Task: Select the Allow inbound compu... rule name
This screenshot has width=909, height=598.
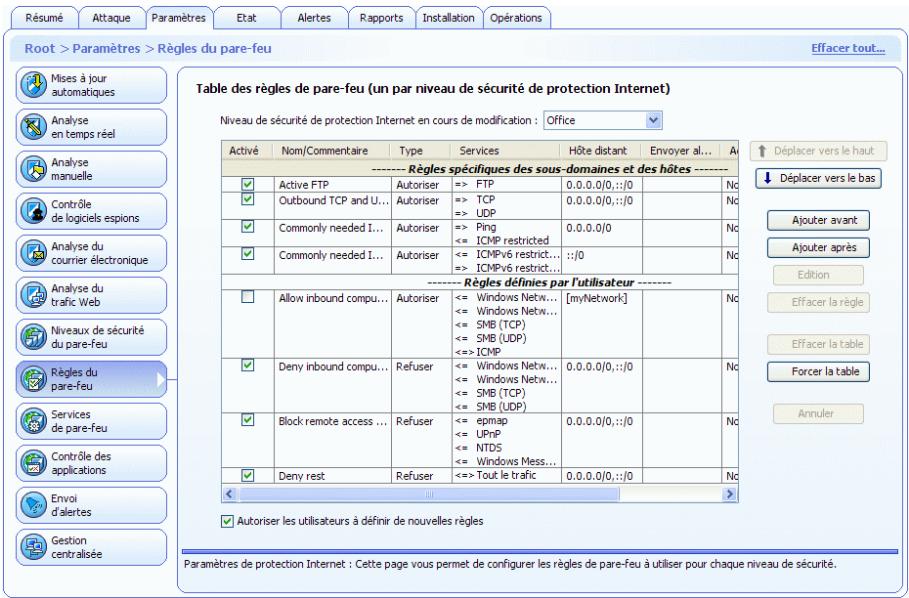Action: [x=333, y=298]
